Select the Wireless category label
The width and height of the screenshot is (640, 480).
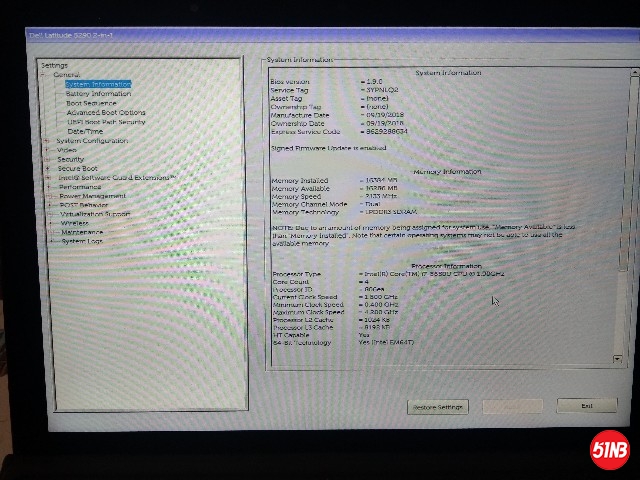(x=75, y=223)
